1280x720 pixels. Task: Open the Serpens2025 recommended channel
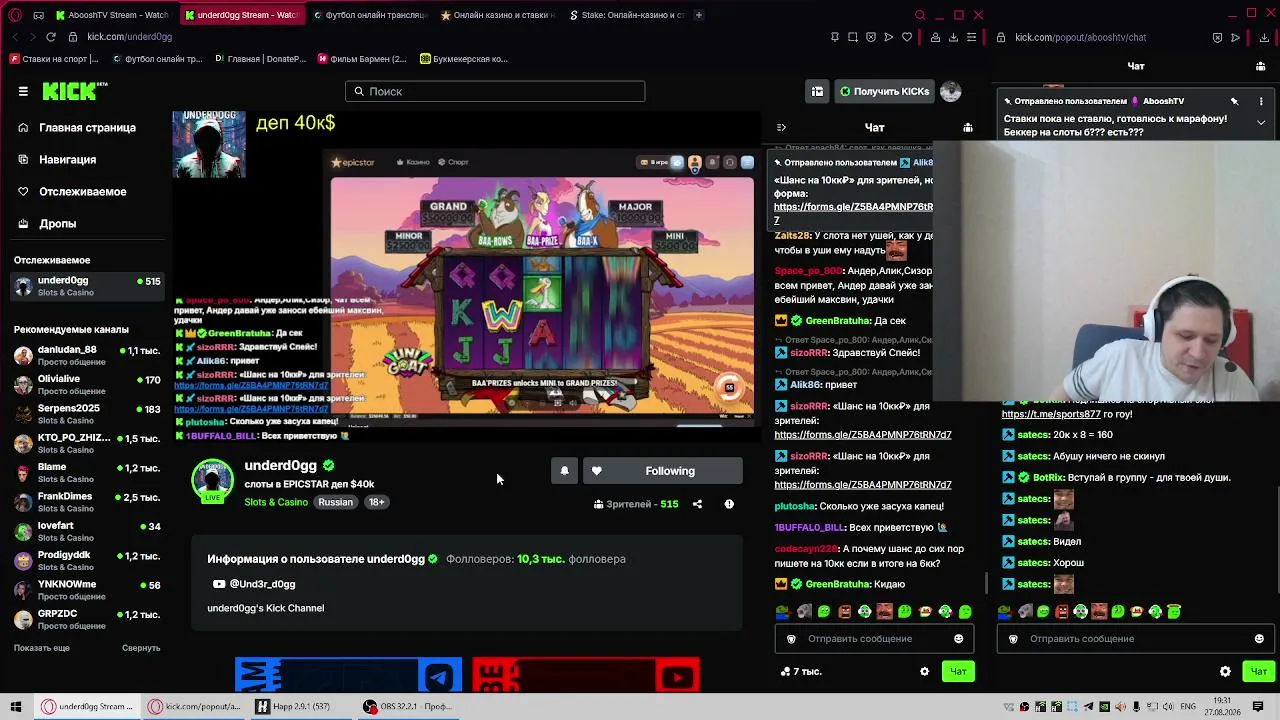point(87,414)
